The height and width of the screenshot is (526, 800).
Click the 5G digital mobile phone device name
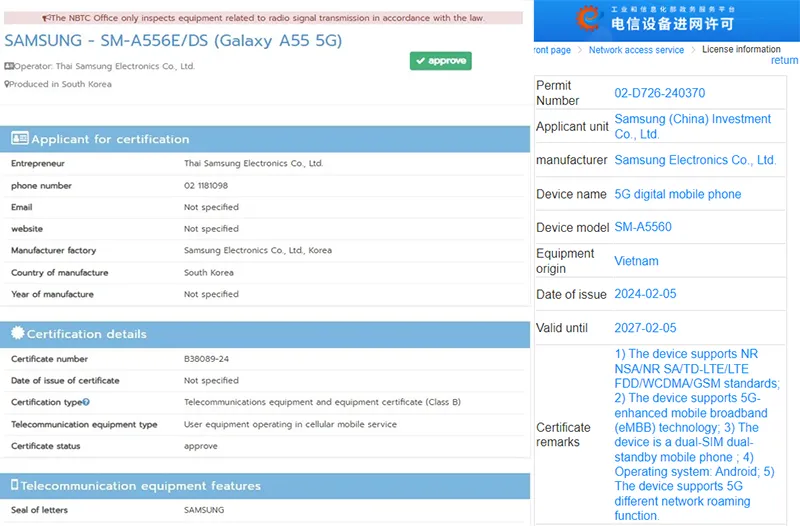click(x=678, y=194)
